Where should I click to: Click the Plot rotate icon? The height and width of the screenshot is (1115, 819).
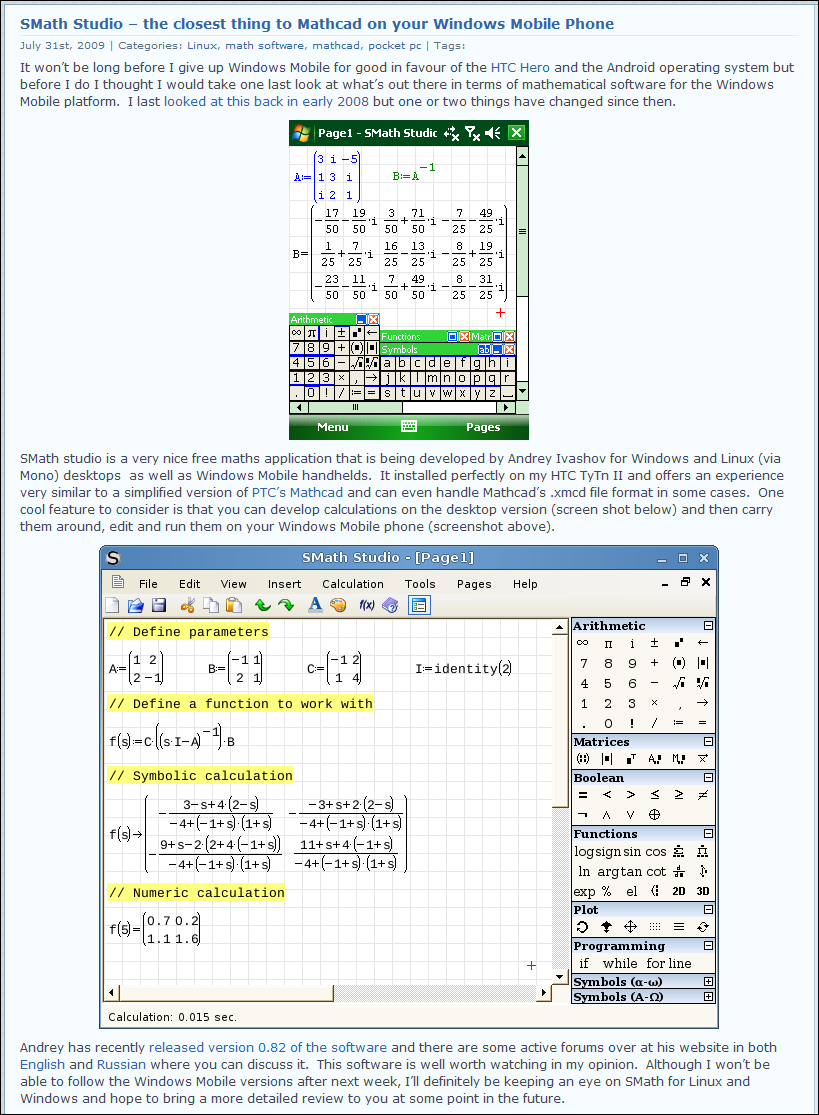click(583, 927)
